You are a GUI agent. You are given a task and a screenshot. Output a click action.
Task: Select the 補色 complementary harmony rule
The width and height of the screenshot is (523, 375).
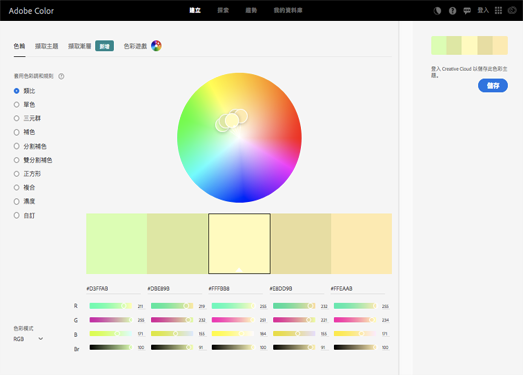pos(25,132)
